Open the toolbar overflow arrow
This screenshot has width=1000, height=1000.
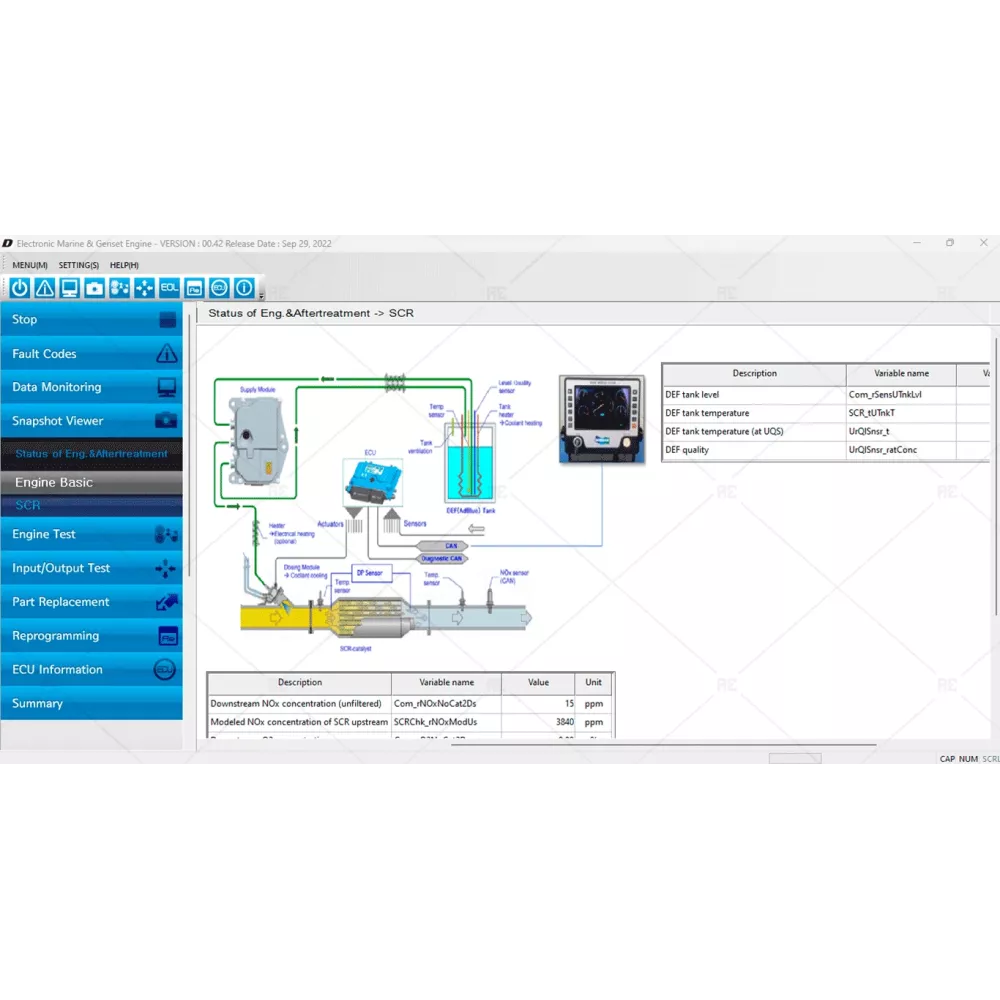pos(261,295)
